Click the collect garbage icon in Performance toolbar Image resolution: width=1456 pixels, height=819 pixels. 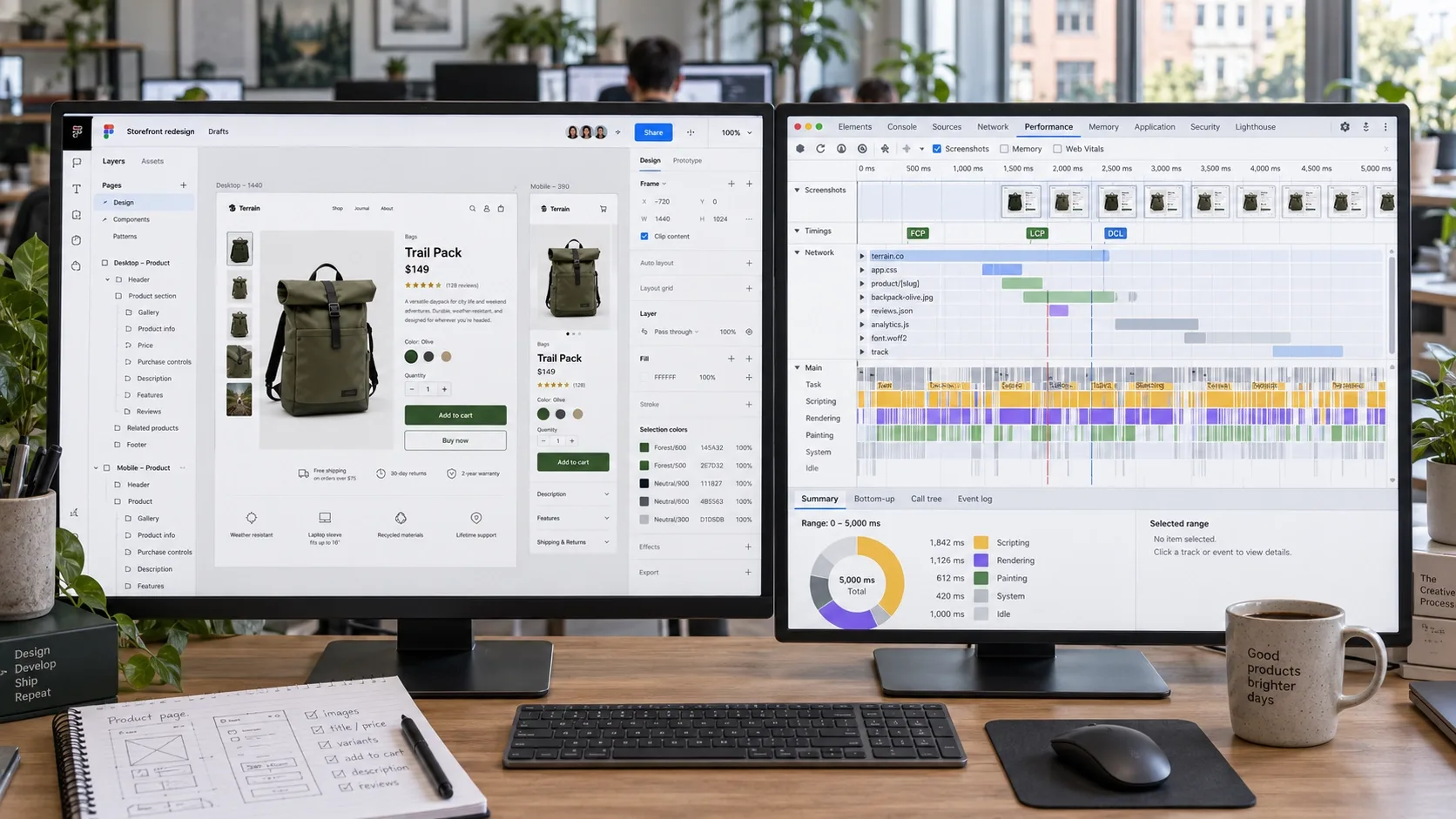coord(885,149)
